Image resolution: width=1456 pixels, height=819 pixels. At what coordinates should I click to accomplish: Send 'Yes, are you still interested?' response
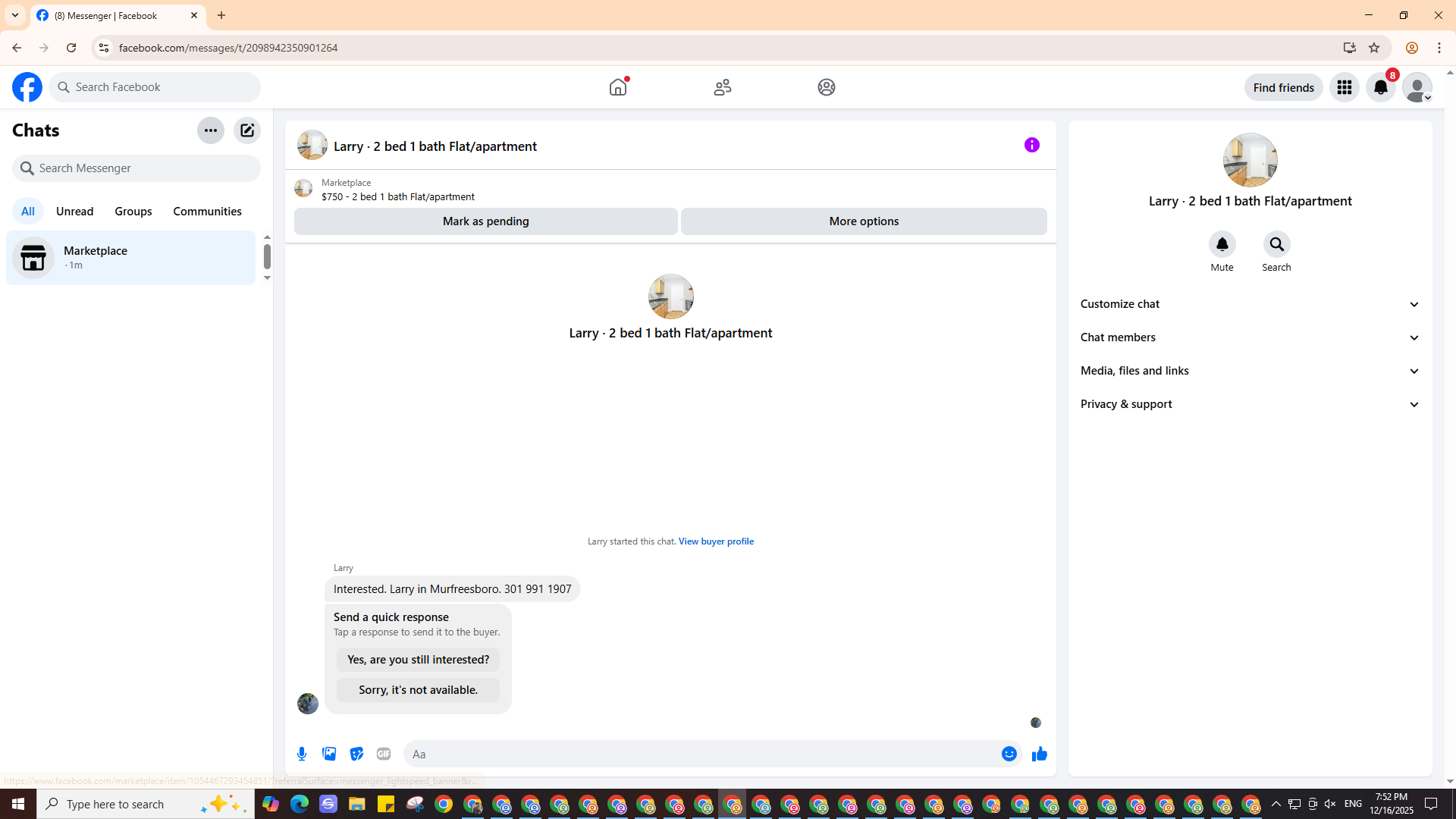pos(419,660)
